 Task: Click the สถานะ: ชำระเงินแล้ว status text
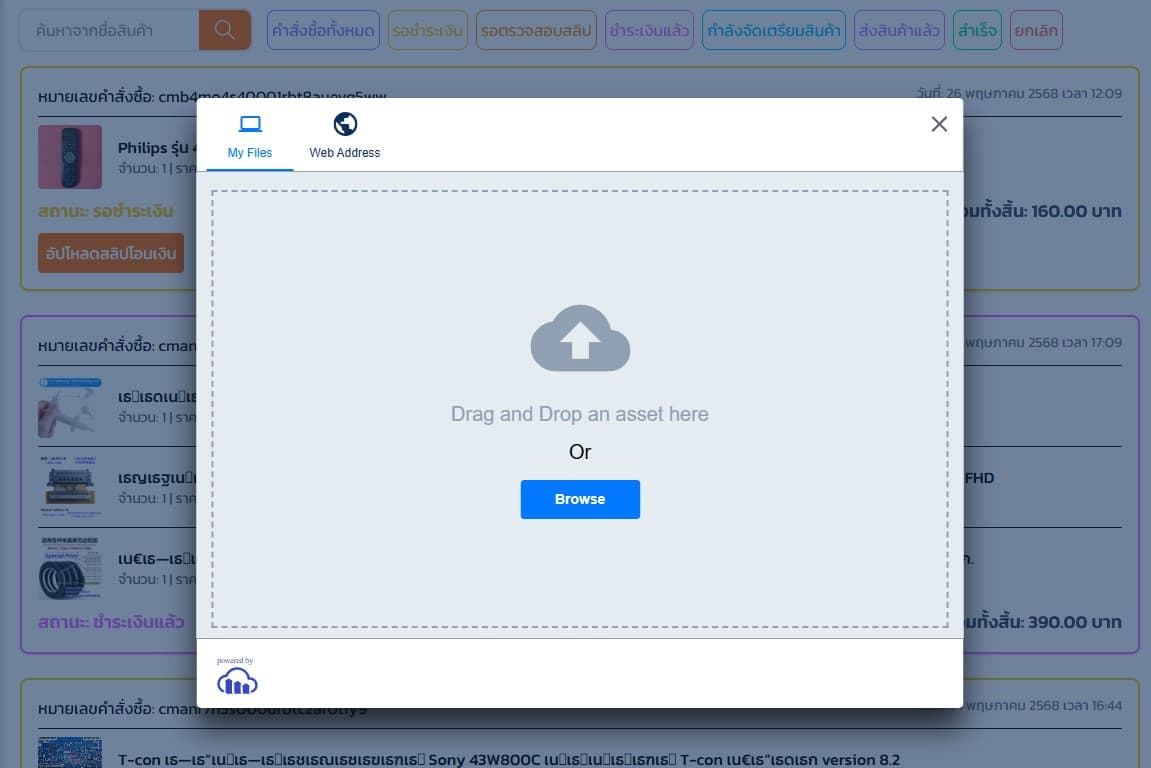click(x=111, y=623)
